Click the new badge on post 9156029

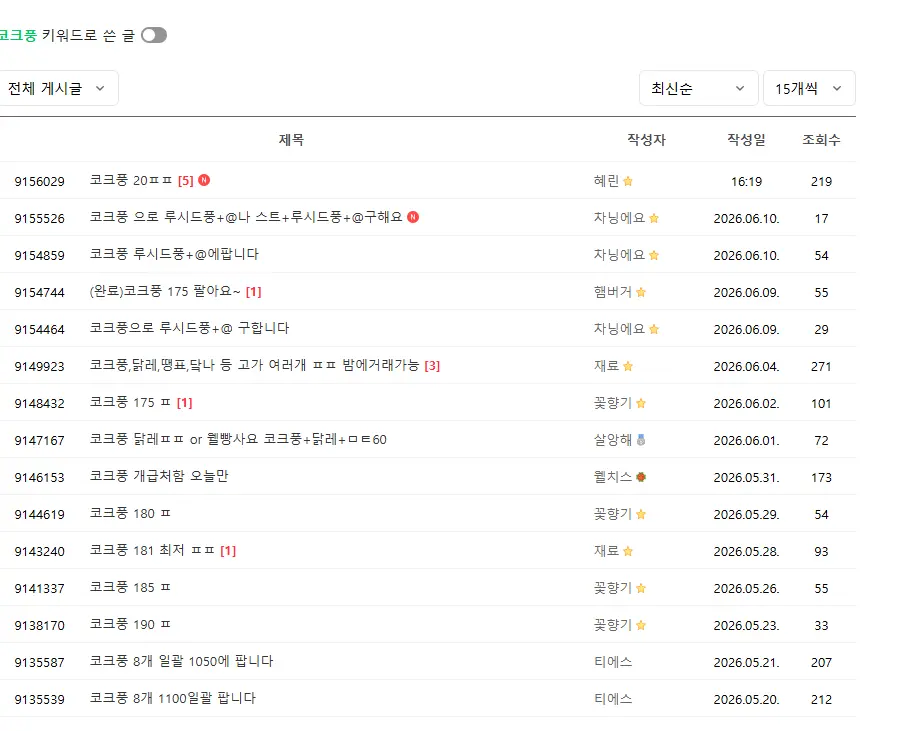click(x=204, y=180)
